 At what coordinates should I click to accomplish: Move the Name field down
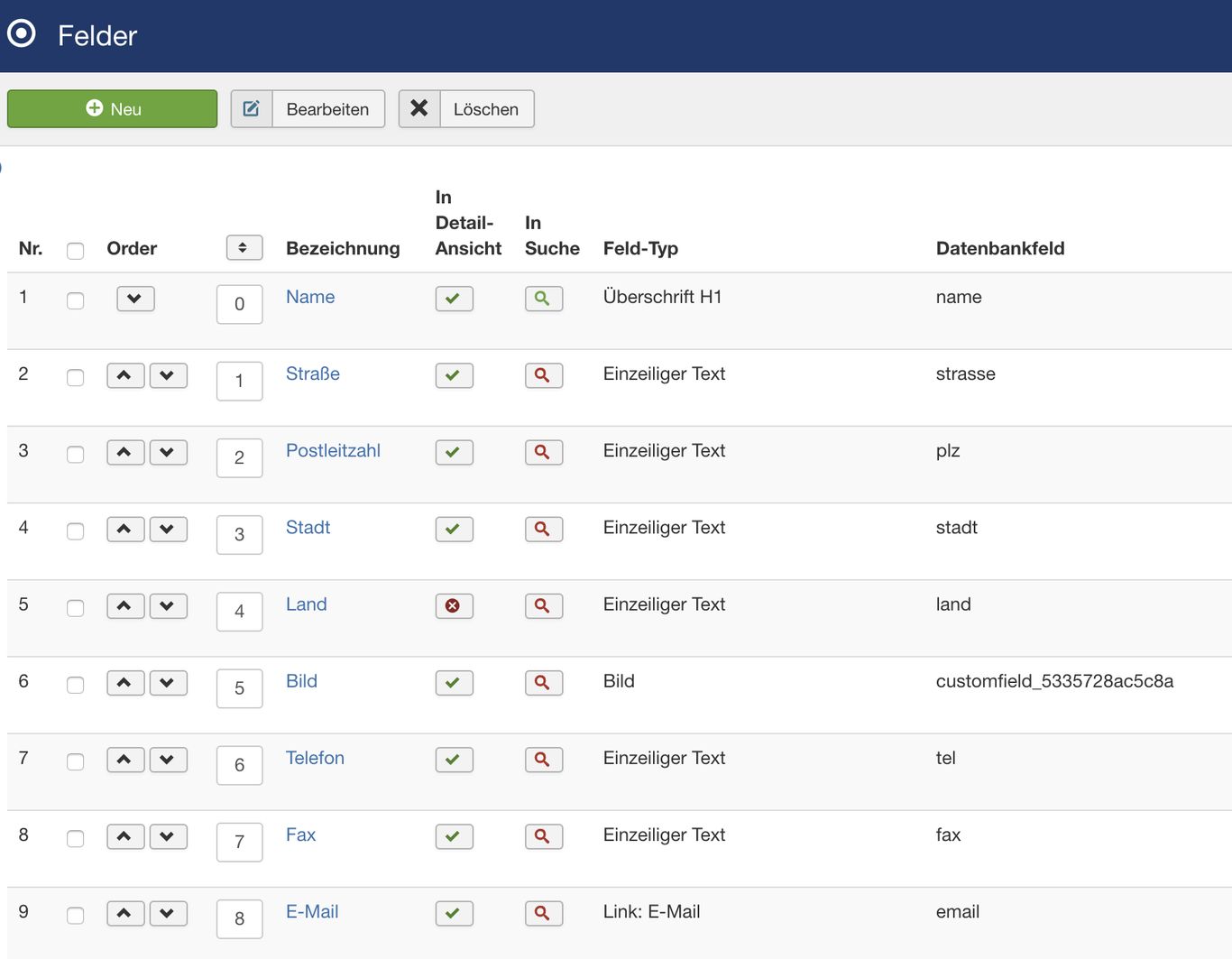(135, 299)
